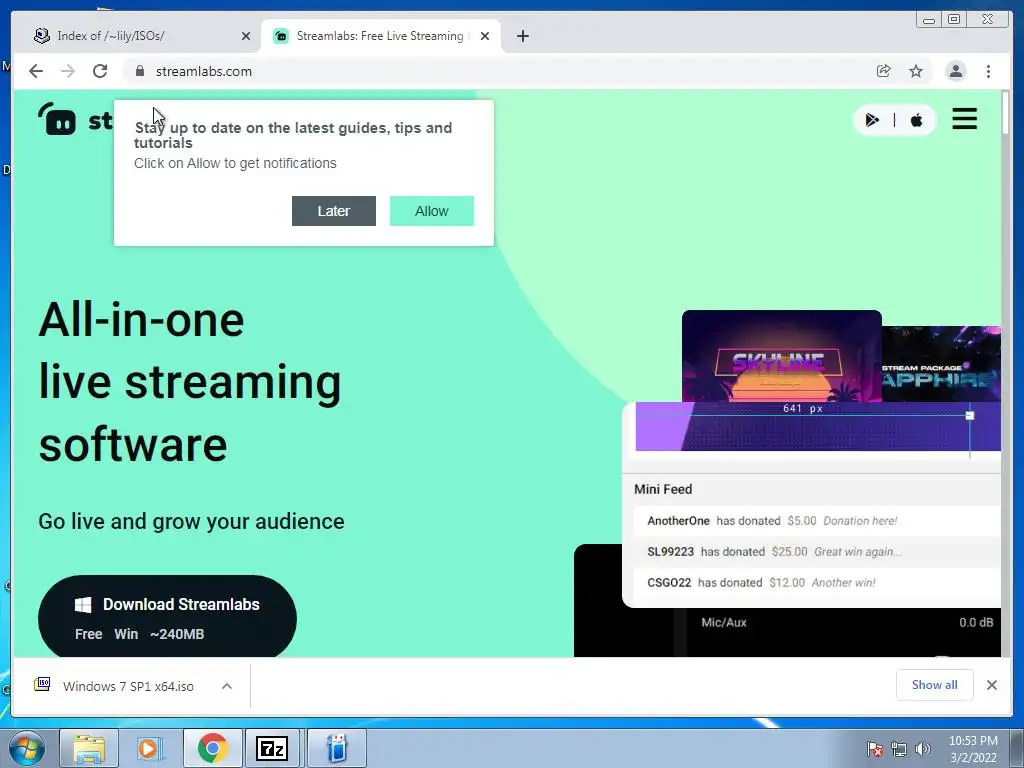The height and width of the screenshot is (768, 1024).
Task: Click the Download Streamlabs button
Action: click(x=167, y=617)
